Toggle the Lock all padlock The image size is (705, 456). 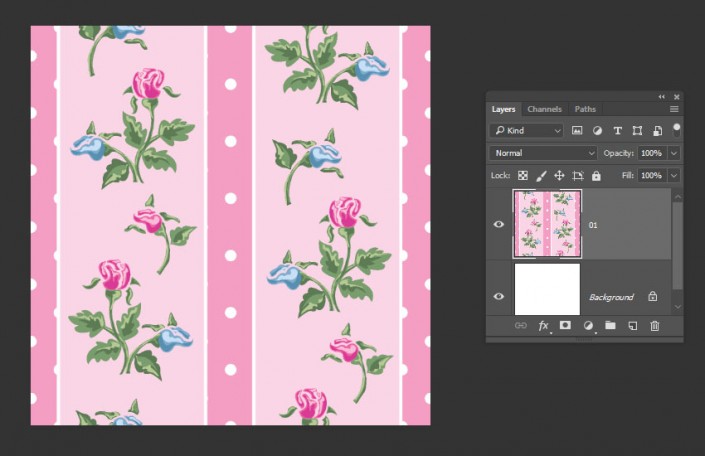(x=596, y=176)
